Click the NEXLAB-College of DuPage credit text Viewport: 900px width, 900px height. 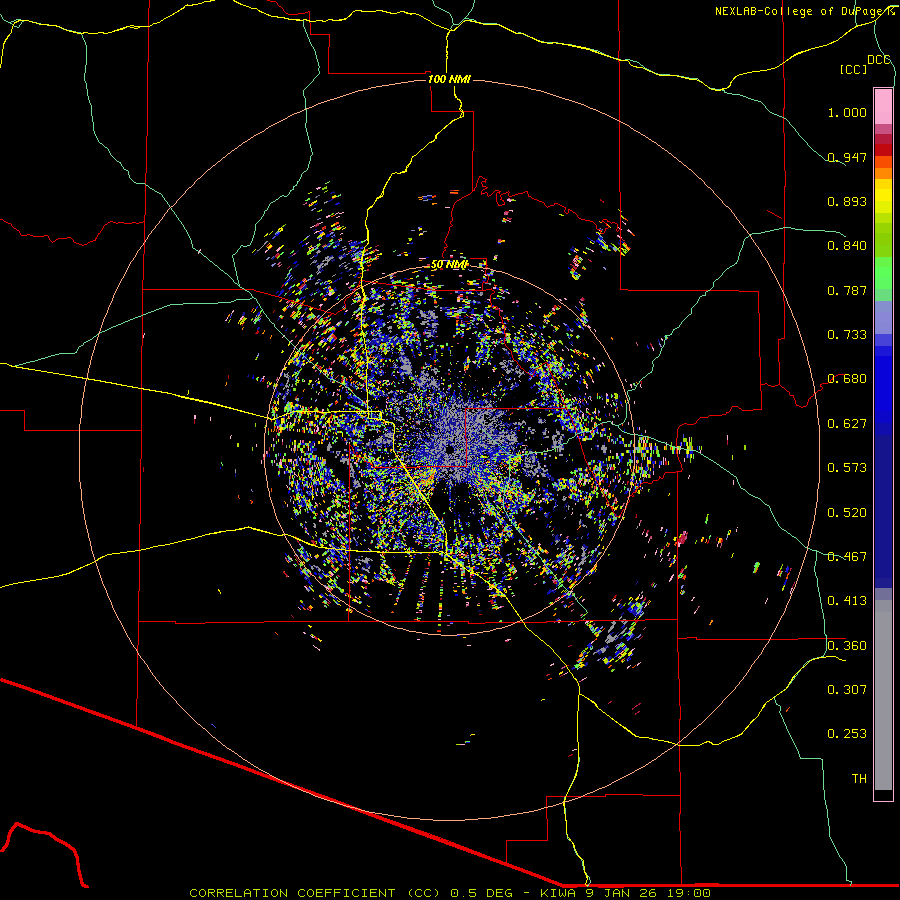(804, 11)
